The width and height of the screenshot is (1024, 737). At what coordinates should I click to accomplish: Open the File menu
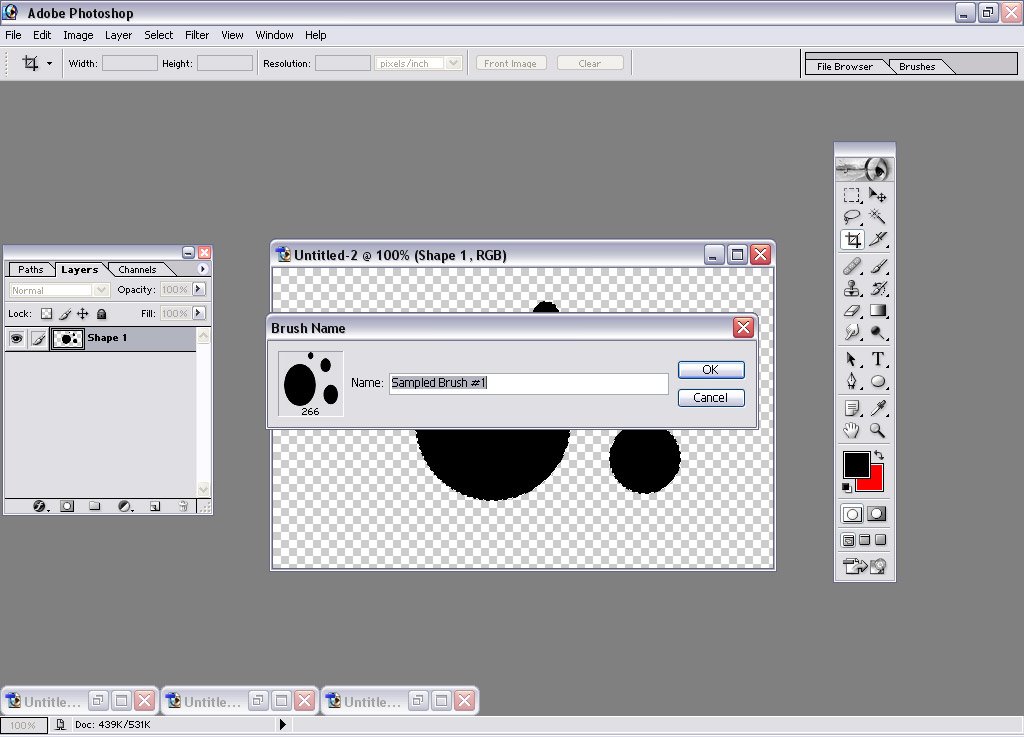click(13, 35)
